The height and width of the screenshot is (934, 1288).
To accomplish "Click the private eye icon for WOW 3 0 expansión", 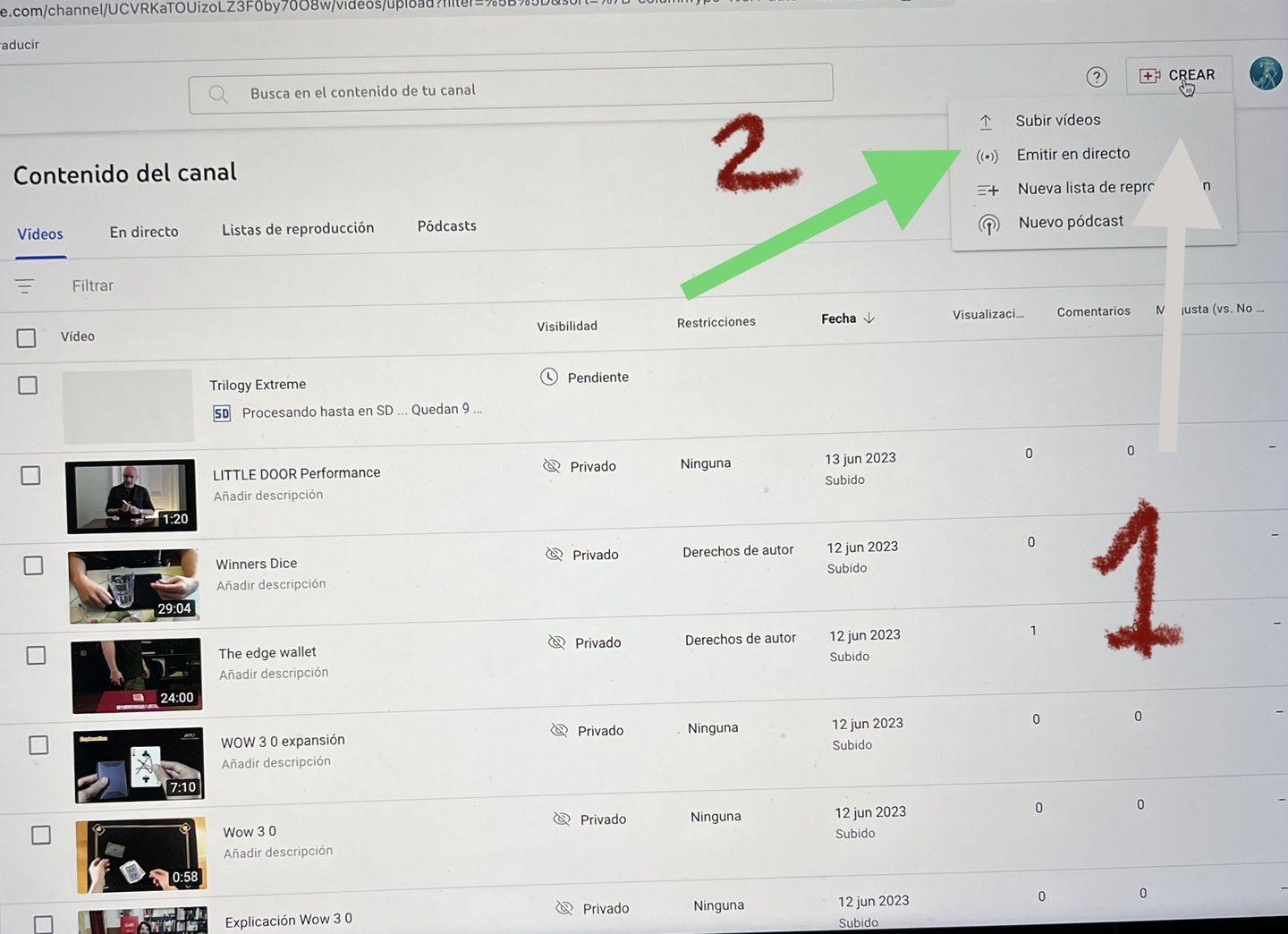I will pyautogui.click(x=559, y=730).
